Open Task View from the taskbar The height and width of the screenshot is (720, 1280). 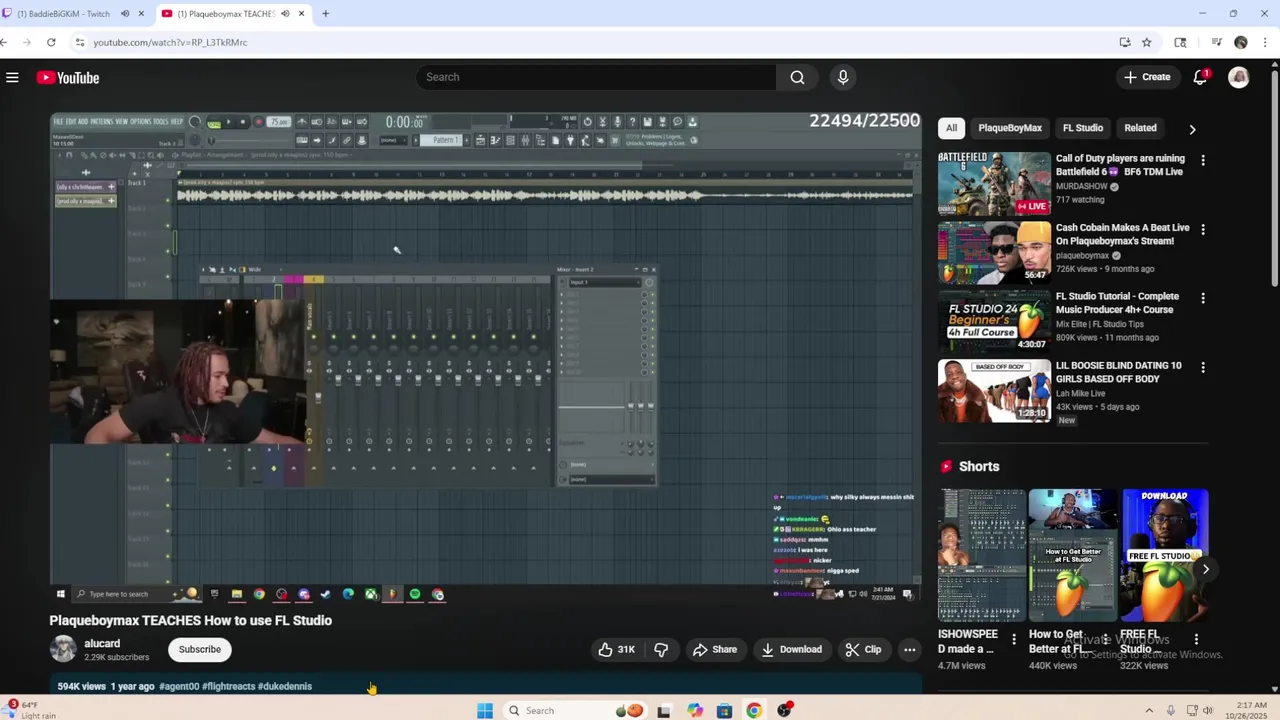(x=663, y=710)
